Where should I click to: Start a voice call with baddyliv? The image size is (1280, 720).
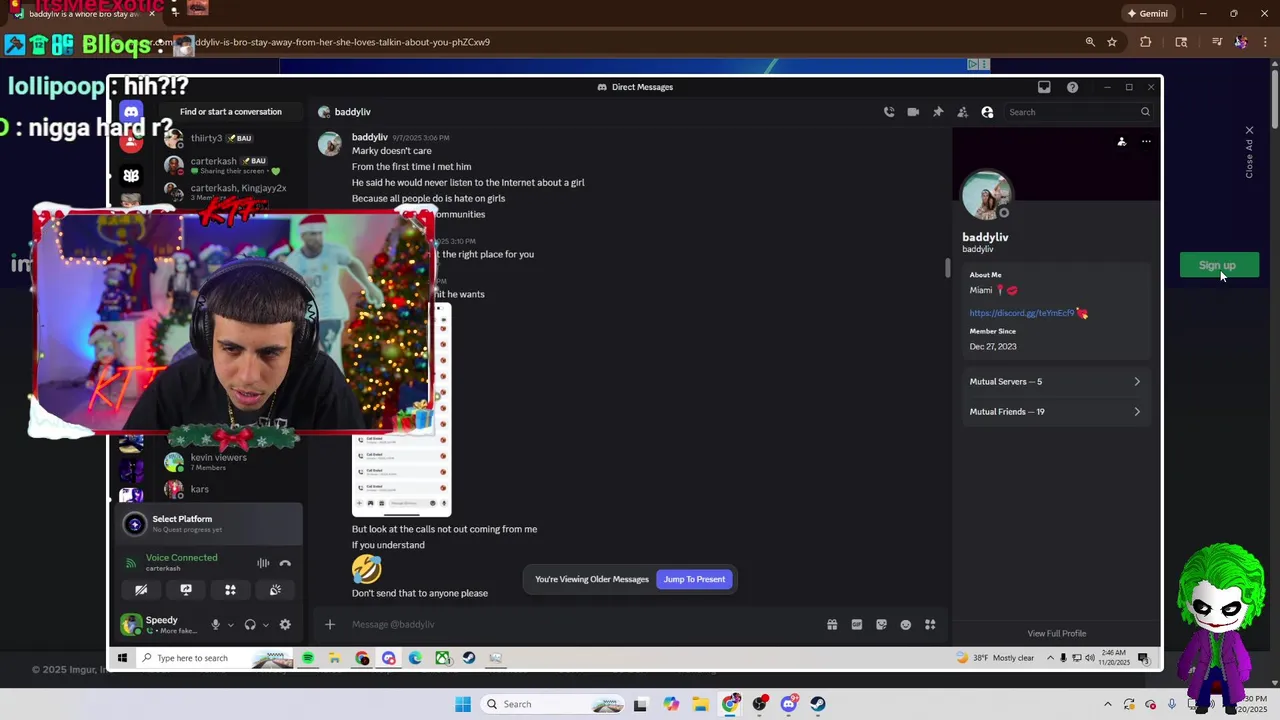889,112
